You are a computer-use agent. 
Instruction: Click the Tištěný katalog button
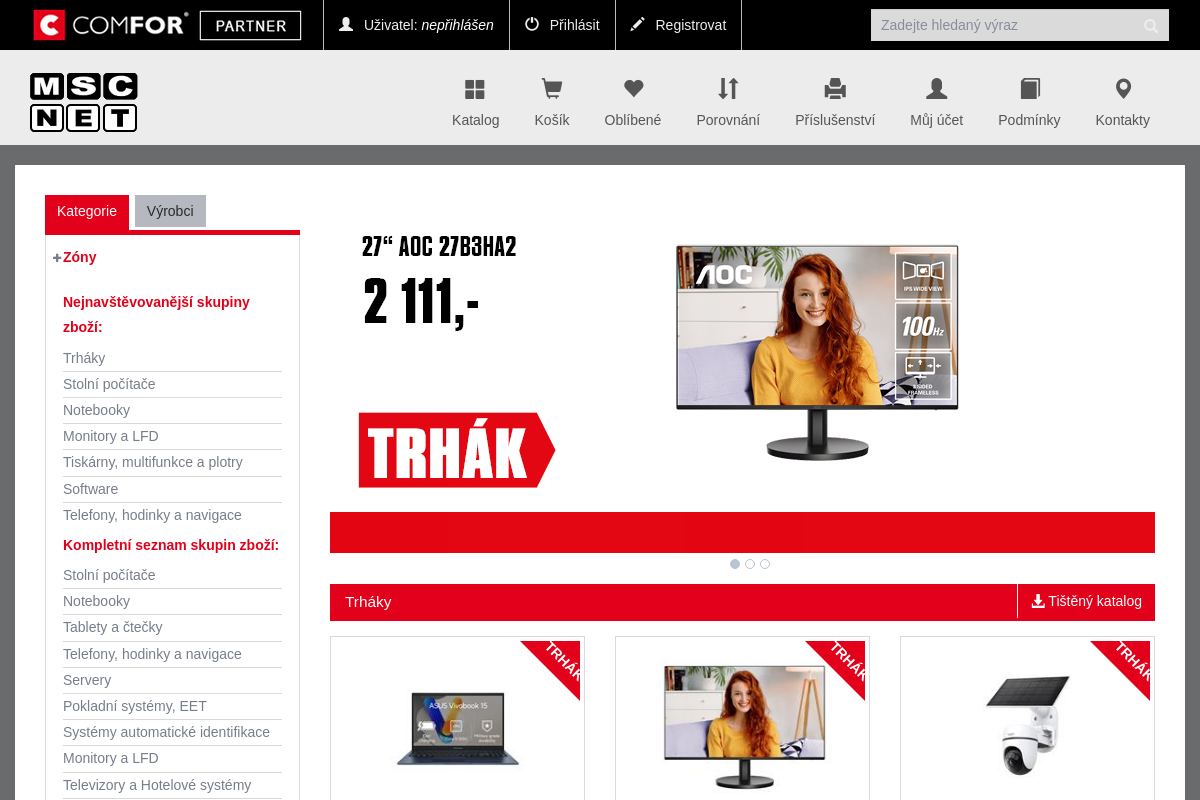pyautogui.click(x=1086, y=601)
